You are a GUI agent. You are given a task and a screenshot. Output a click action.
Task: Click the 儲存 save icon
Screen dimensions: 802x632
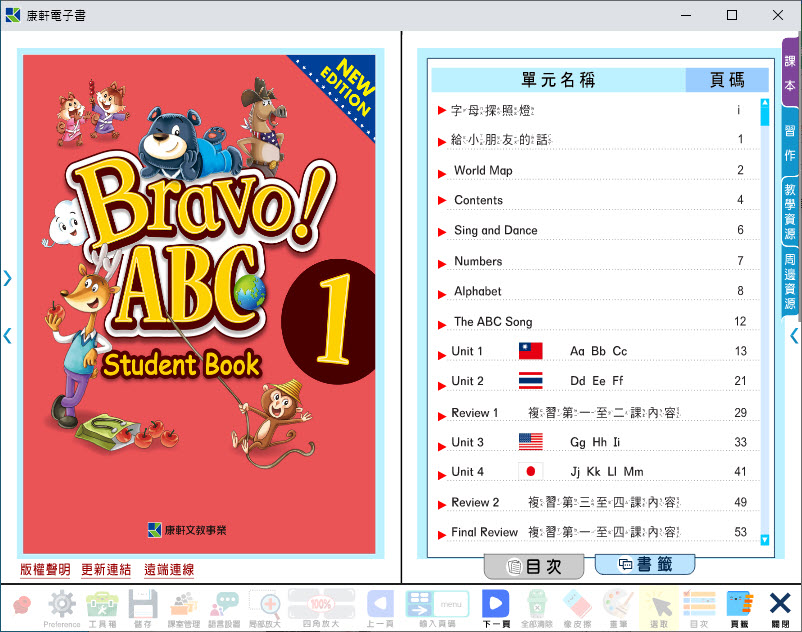(143, 606)
